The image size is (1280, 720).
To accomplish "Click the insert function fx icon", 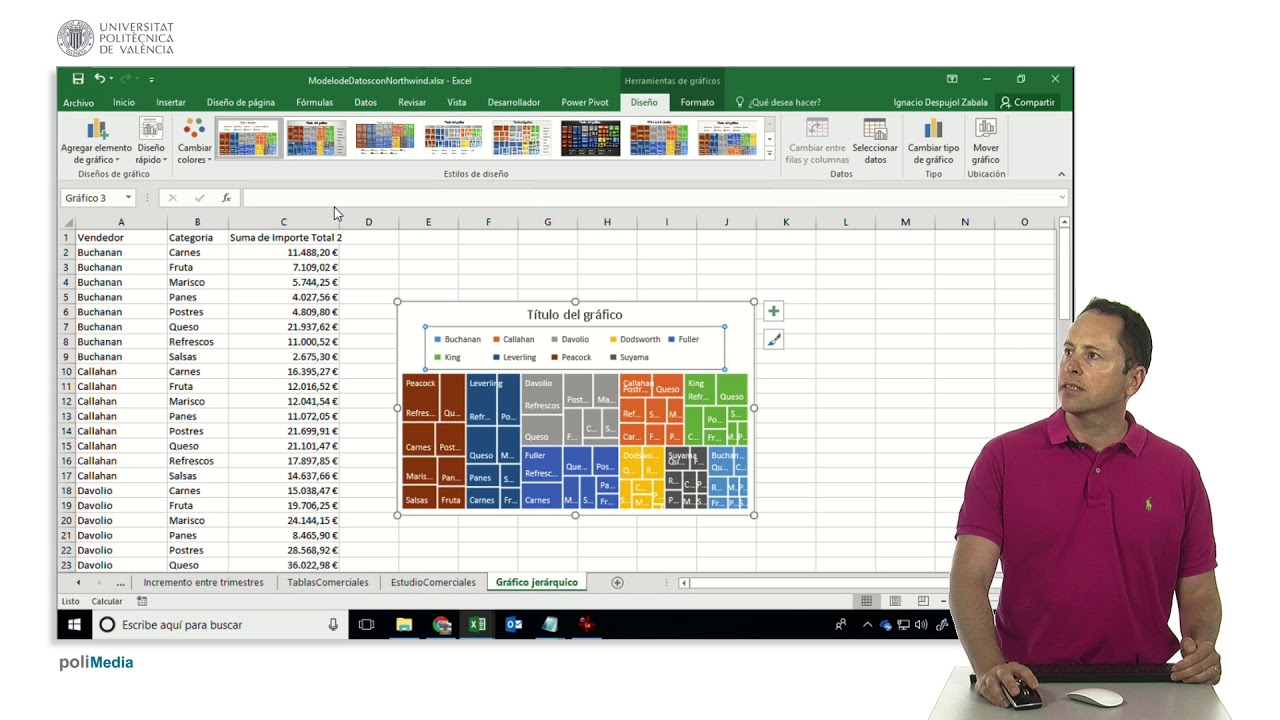I will tap(226, 198).
